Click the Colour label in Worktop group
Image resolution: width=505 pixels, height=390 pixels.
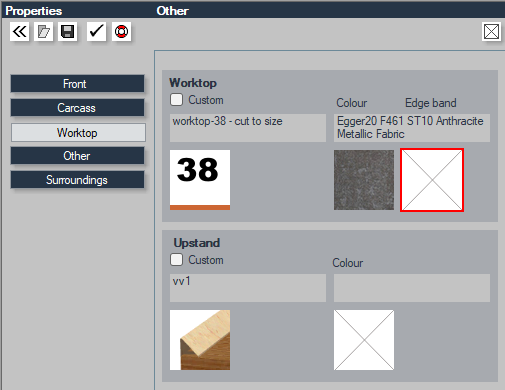(x=352, y=103)
